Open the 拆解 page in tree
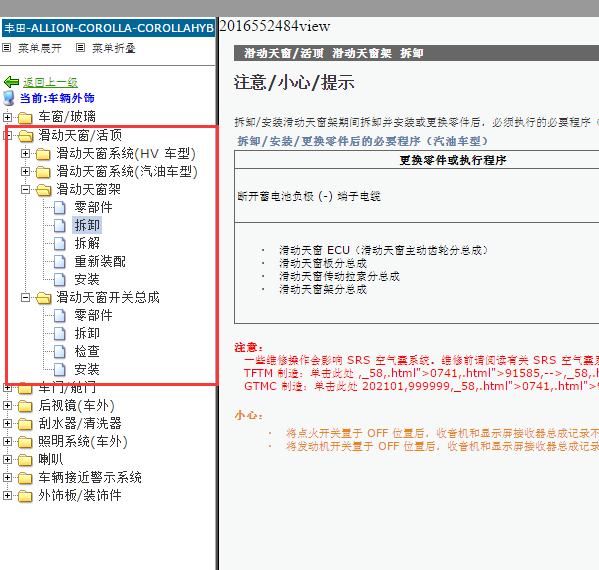 click(87, 243)
